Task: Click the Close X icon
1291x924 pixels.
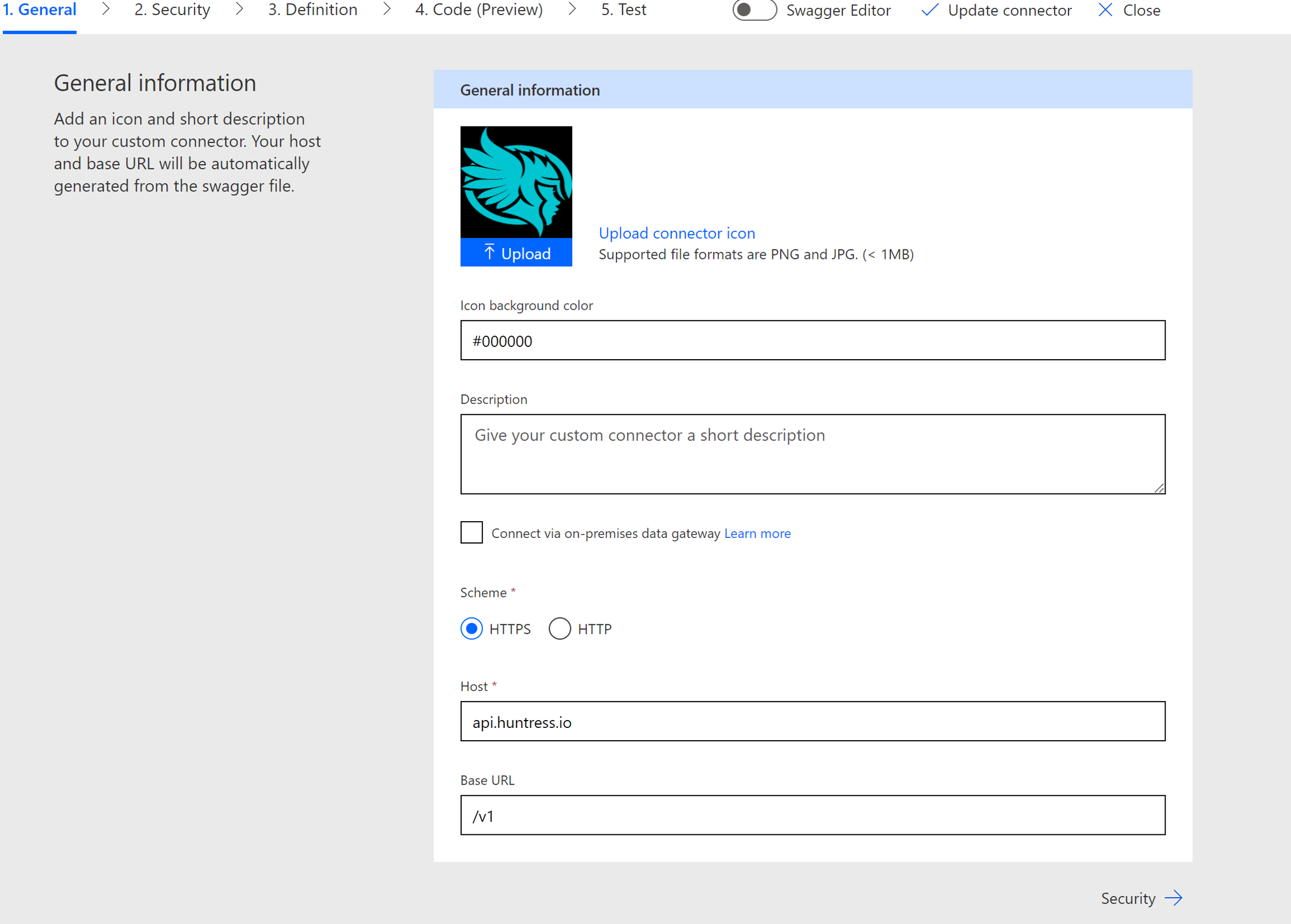Action: tap(1105, 10)
